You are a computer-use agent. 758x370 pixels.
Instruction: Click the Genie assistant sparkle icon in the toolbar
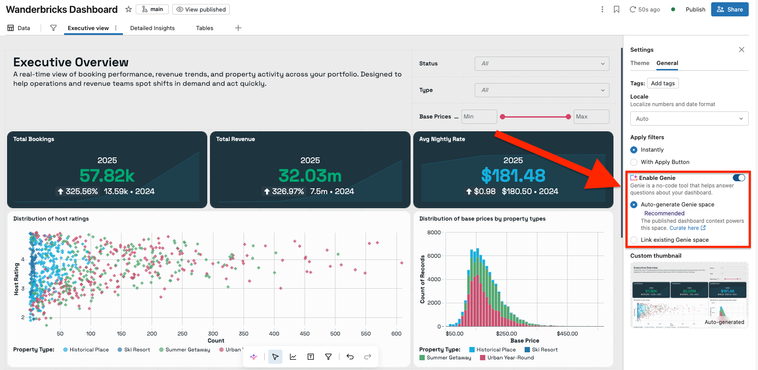[253, 357]
